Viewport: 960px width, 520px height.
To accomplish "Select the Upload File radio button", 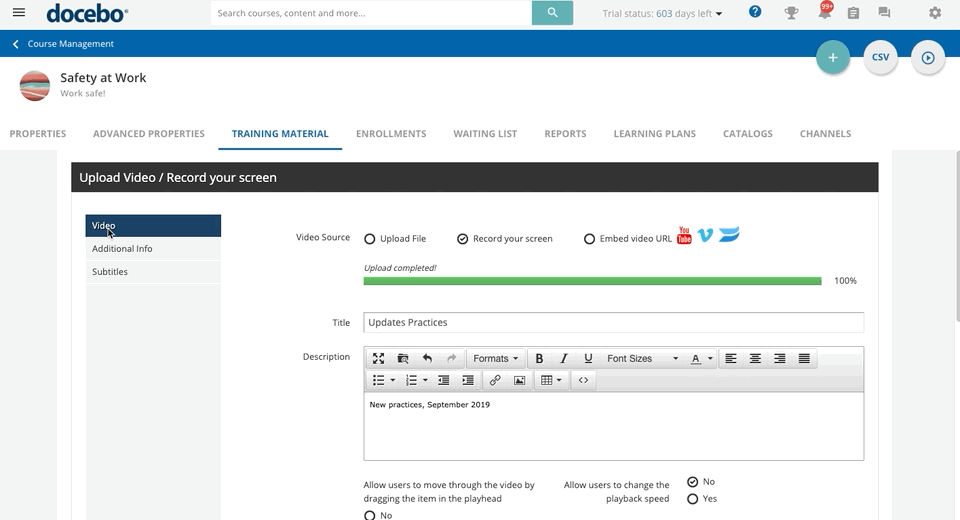I will (x=370, y=239).
